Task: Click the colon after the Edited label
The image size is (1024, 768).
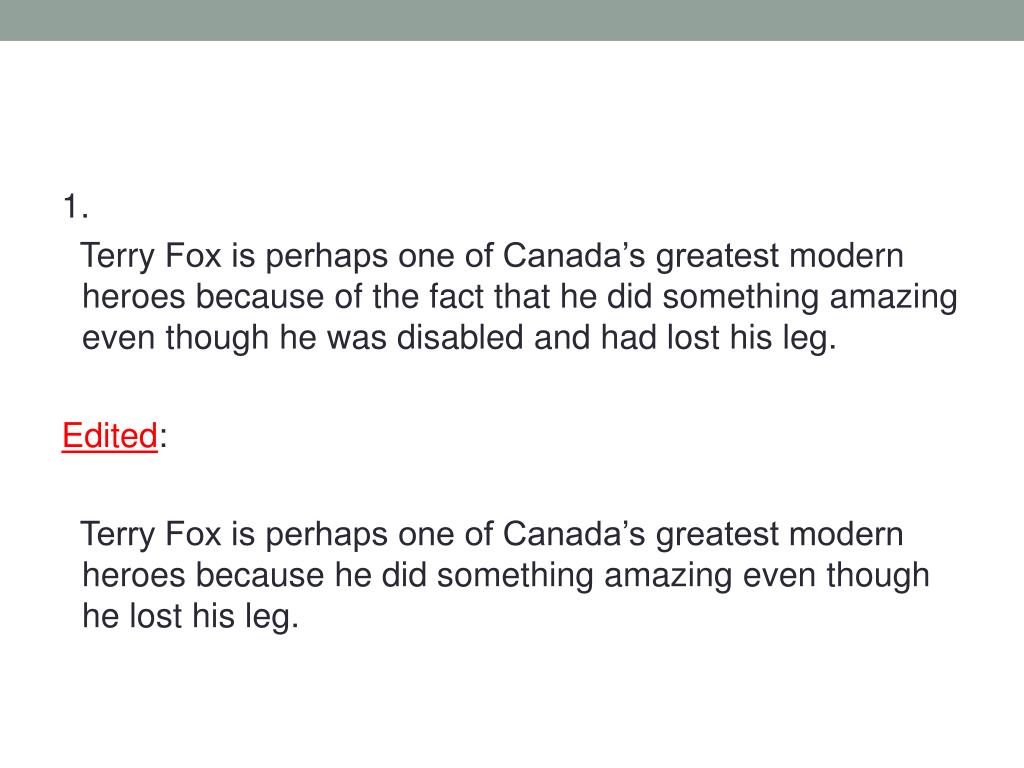Action: pos(163,438)
